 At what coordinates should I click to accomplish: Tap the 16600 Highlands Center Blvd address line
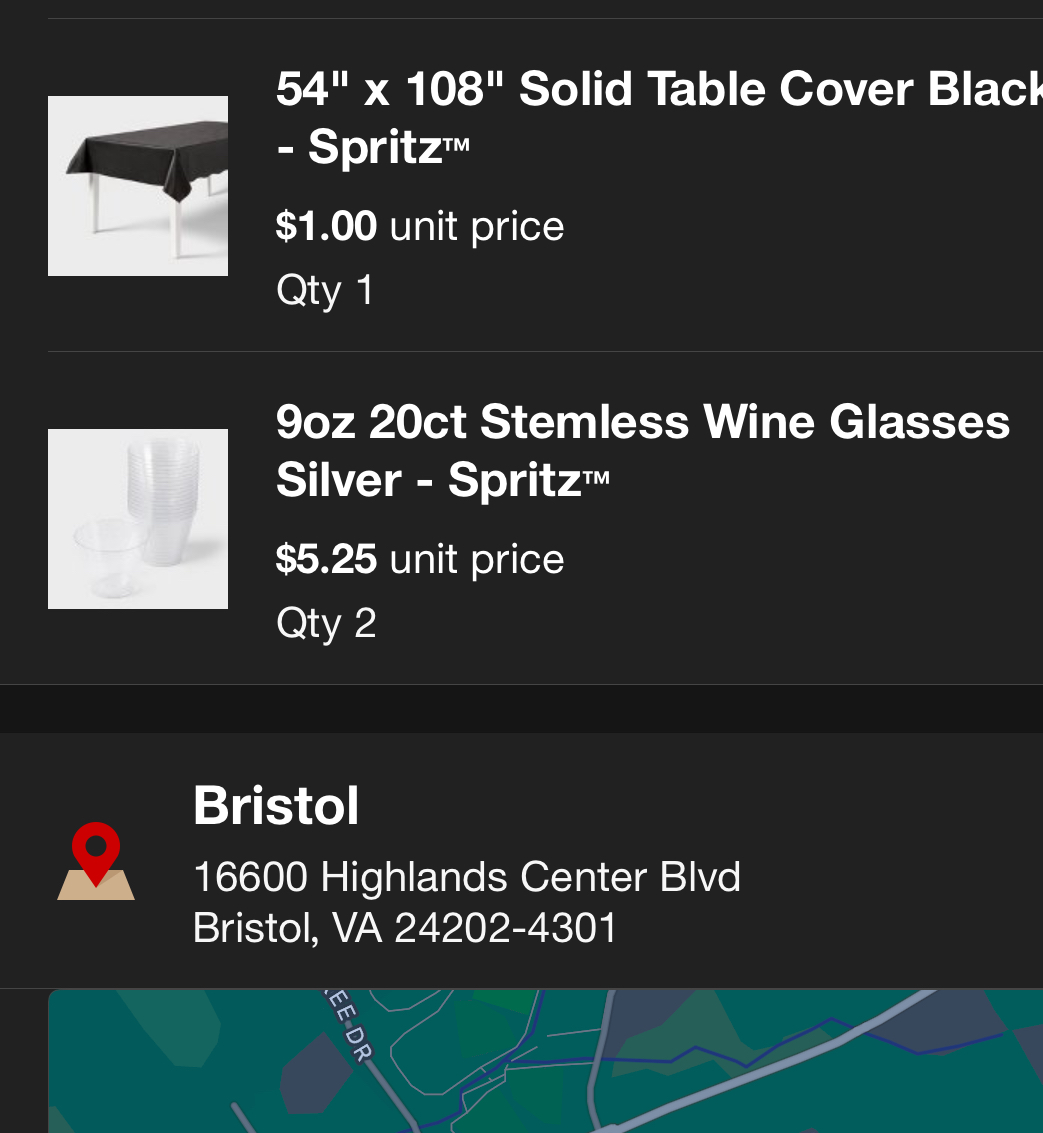click(x=466, y=877)
